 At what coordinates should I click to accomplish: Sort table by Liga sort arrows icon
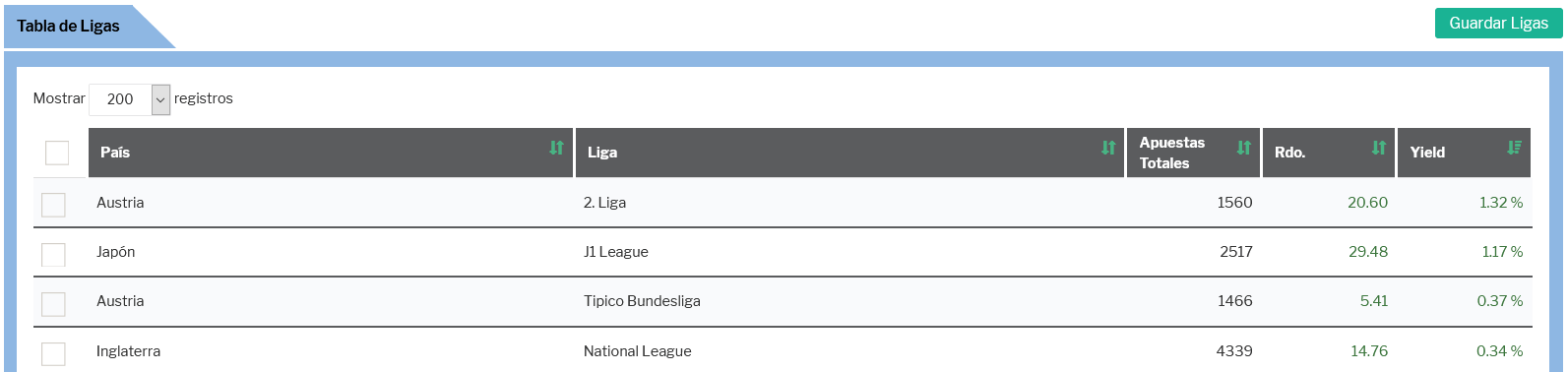click(1108, 148)
